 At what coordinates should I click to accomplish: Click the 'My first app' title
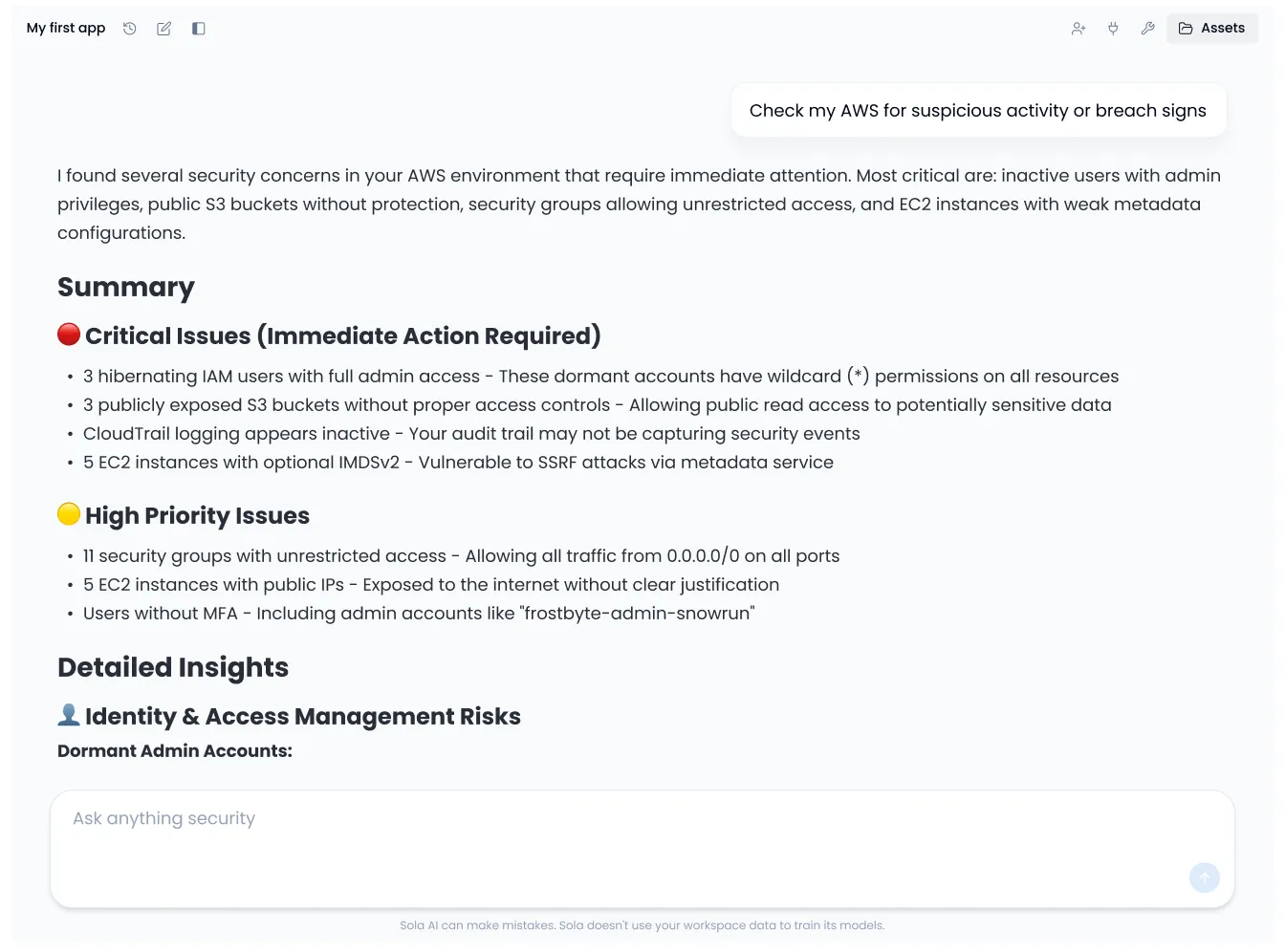coord(66,29)
